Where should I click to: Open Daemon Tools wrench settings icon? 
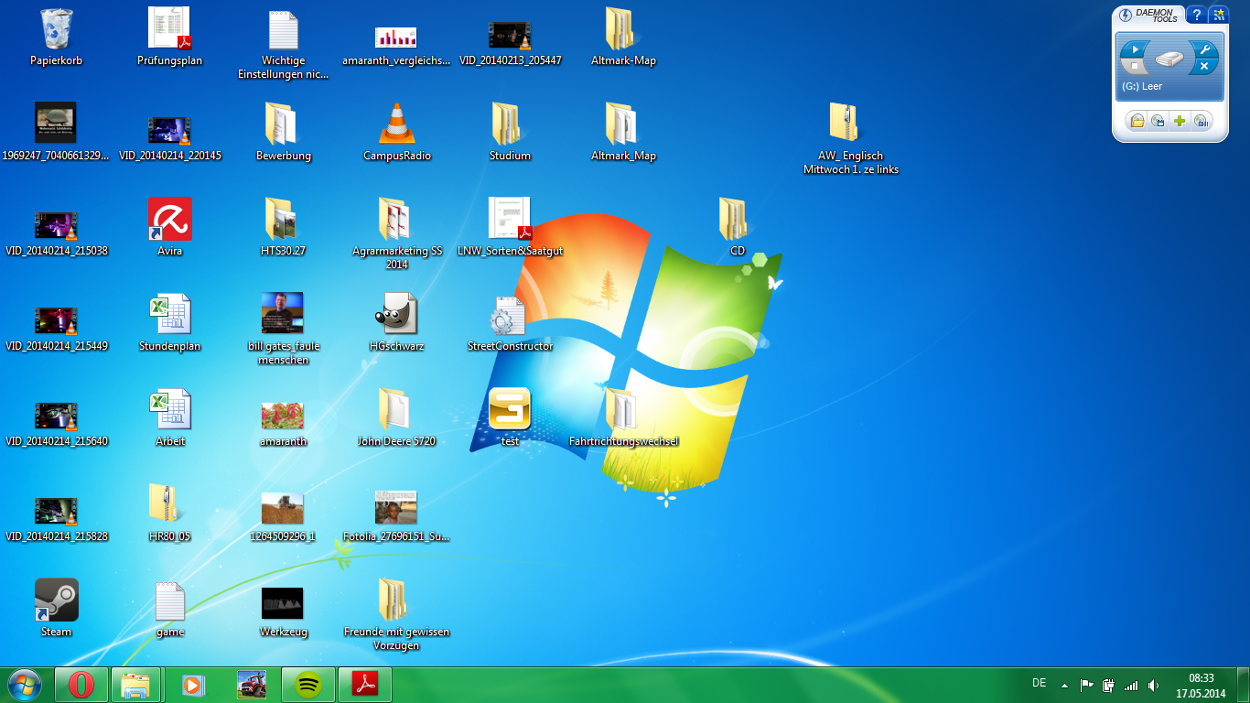pyautogui.click(x=1205, y=49)
